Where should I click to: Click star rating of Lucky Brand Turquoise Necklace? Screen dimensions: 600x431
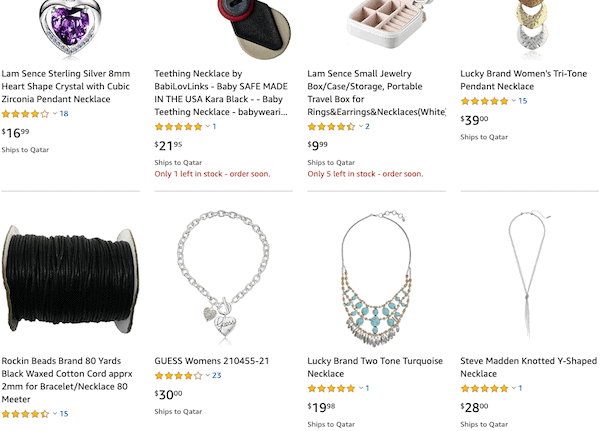[x=331, y=389]
